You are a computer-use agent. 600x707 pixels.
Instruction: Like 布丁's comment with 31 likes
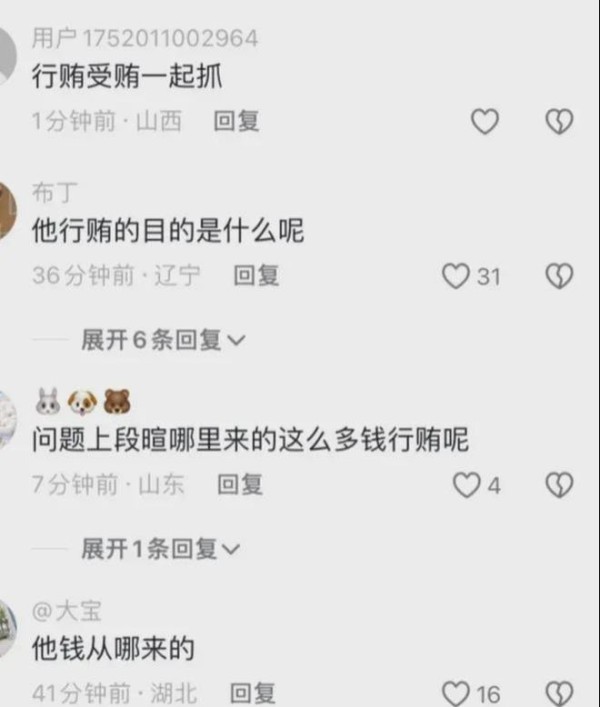[456, 276]
